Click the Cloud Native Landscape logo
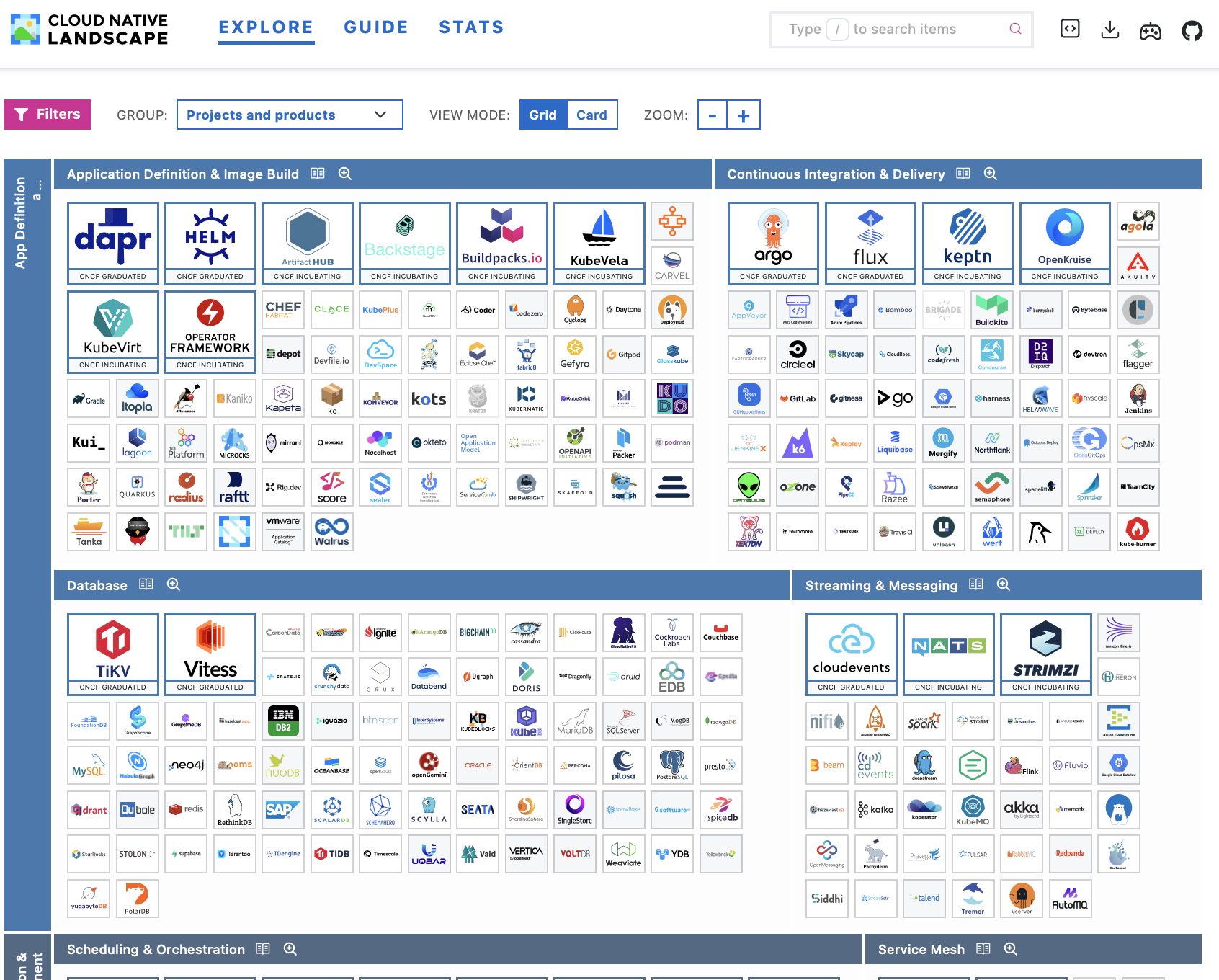 (x=89, y=29)
